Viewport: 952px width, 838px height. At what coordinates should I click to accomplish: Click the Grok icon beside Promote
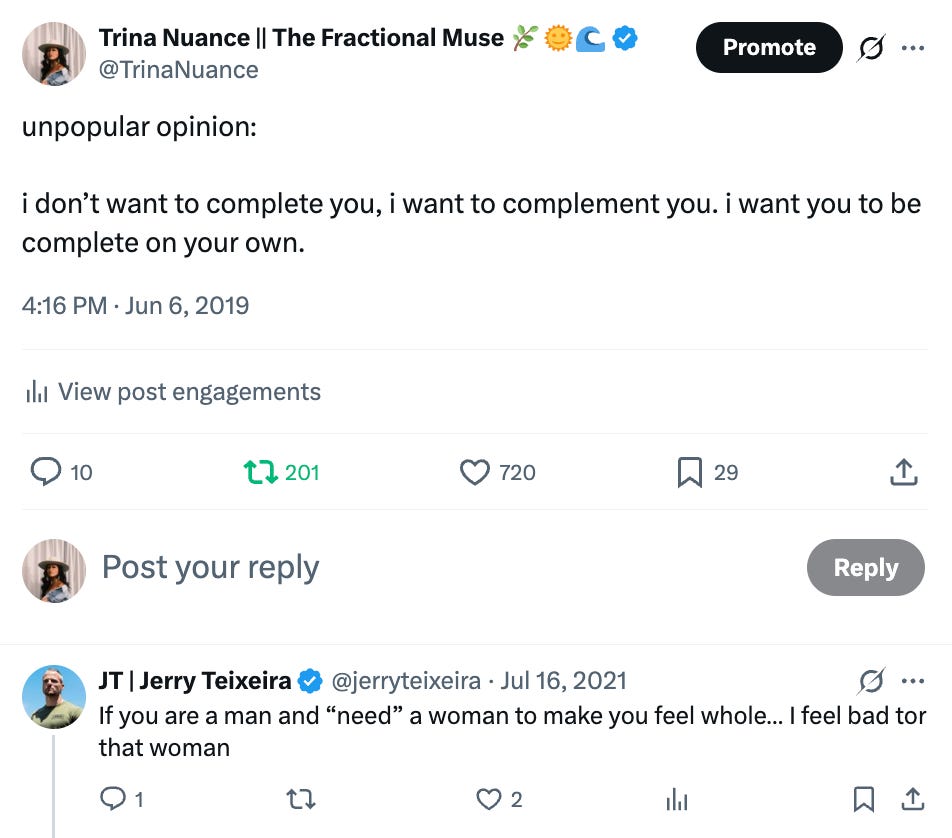pyautogui.click(x=871, y=48)
